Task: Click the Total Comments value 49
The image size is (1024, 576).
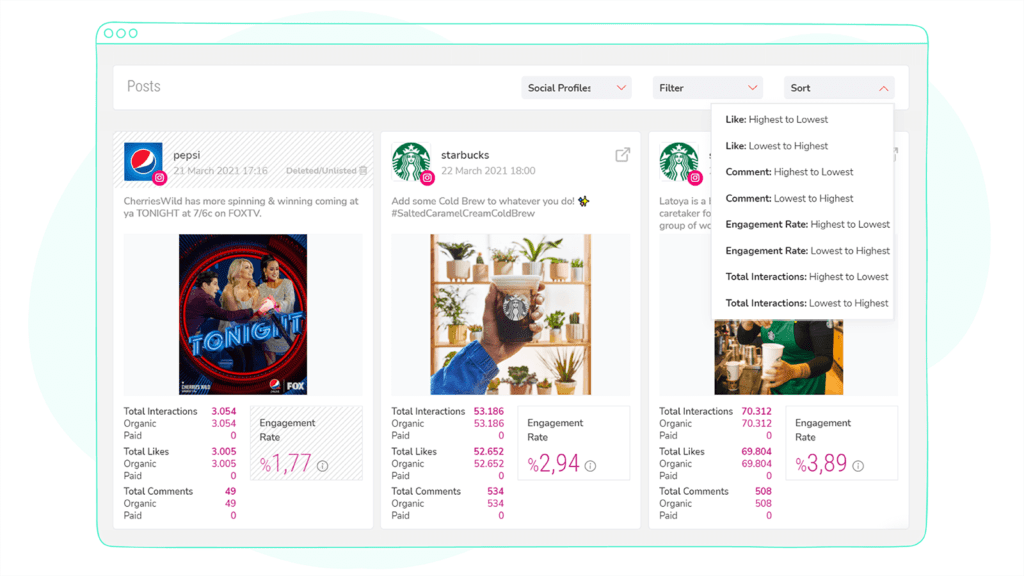Action: click(230, 491)
